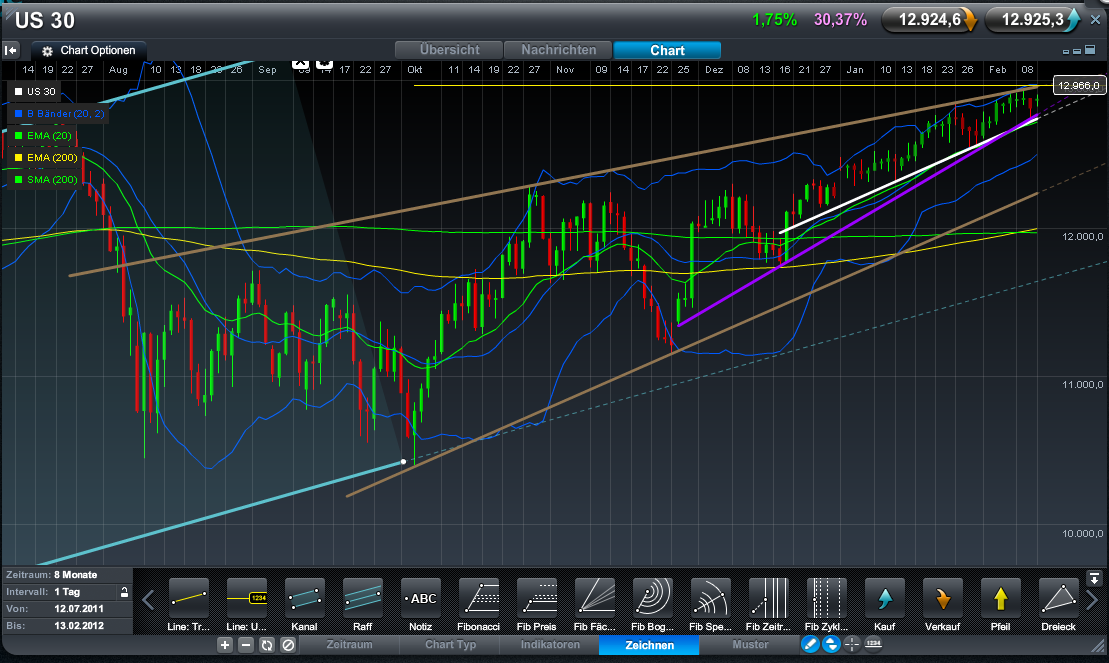Open the Intervall 1 Tag selector
The width and height of the screenshot is (1109, 663).
click(67, 592)
